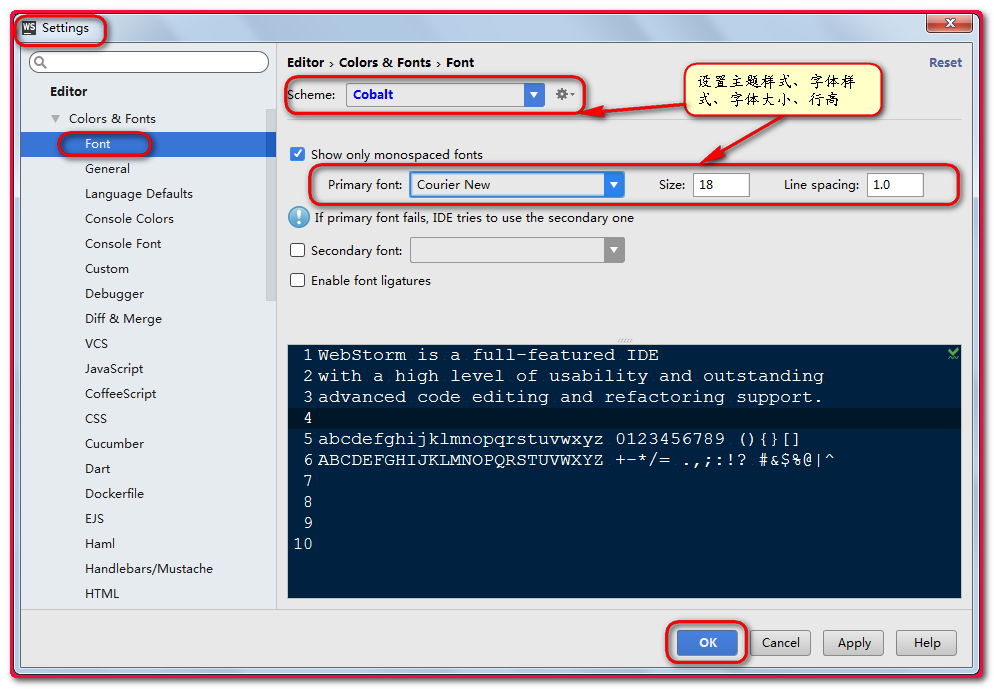Click the Help button
This screenshot has height=689, width=994.
click(x=926, y=643)
